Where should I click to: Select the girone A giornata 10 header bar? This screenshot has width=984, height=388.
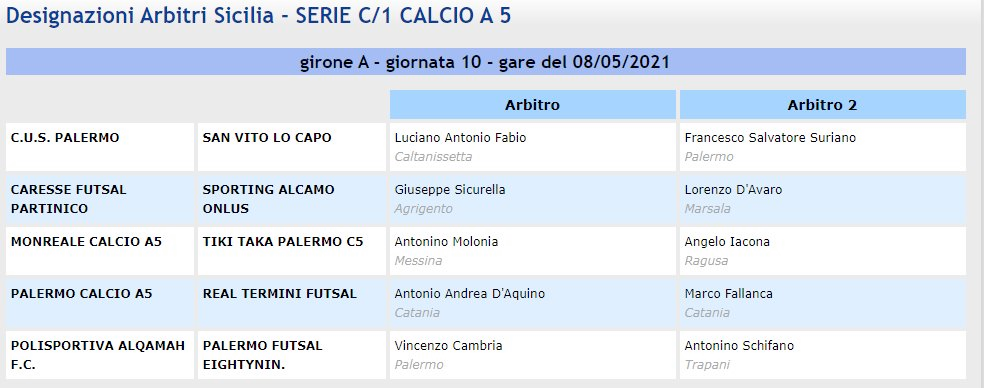click(486, 62)
